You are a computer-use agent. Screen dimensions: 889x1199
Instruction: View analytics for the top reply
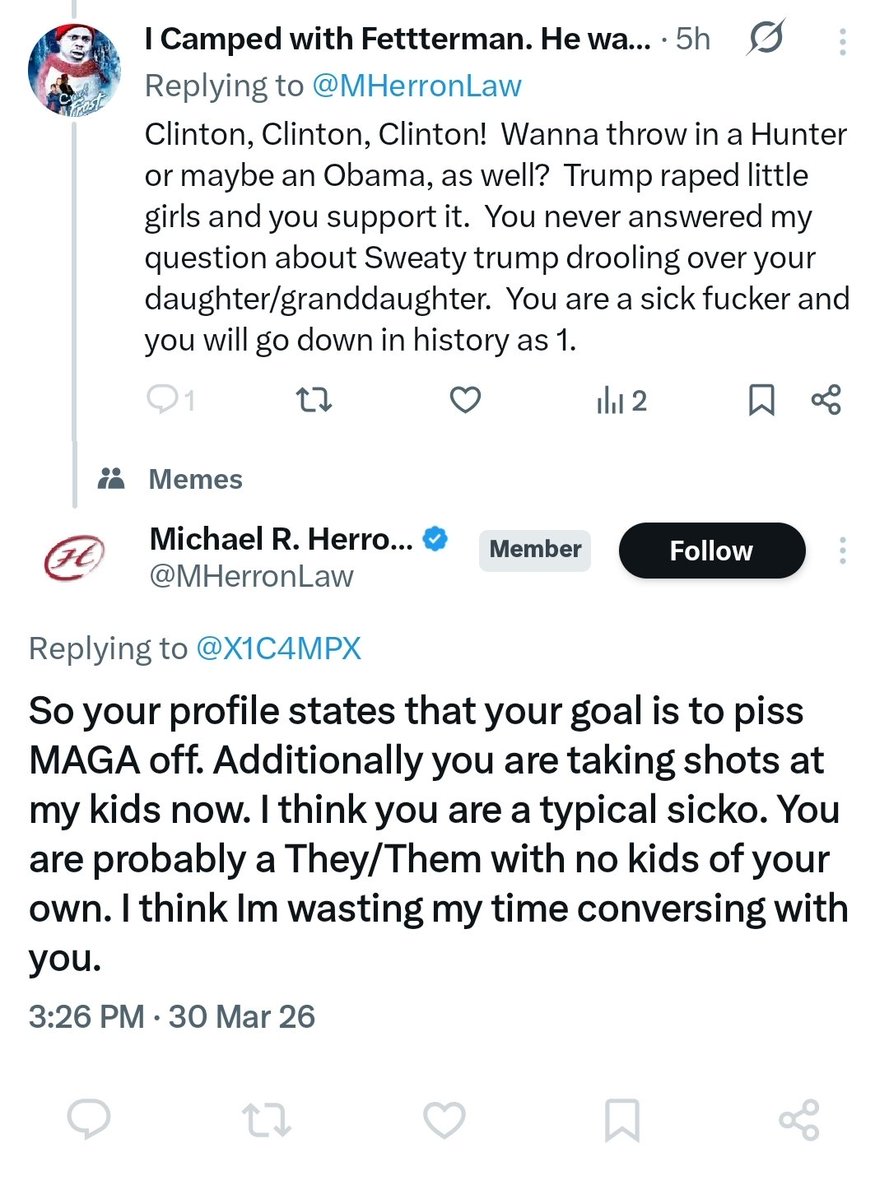(x=621, y=401)
